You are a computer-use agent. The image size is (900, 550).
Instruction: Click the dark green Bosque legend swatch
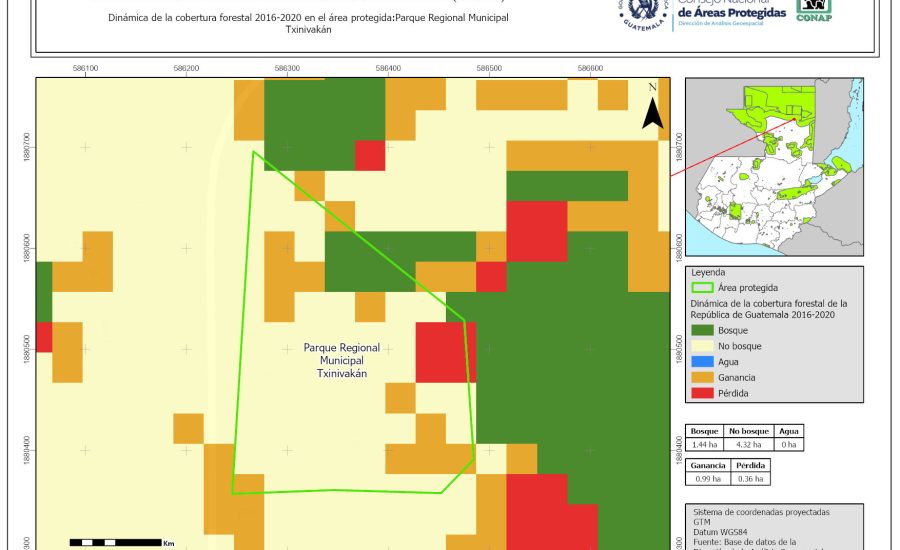[701, 330]
